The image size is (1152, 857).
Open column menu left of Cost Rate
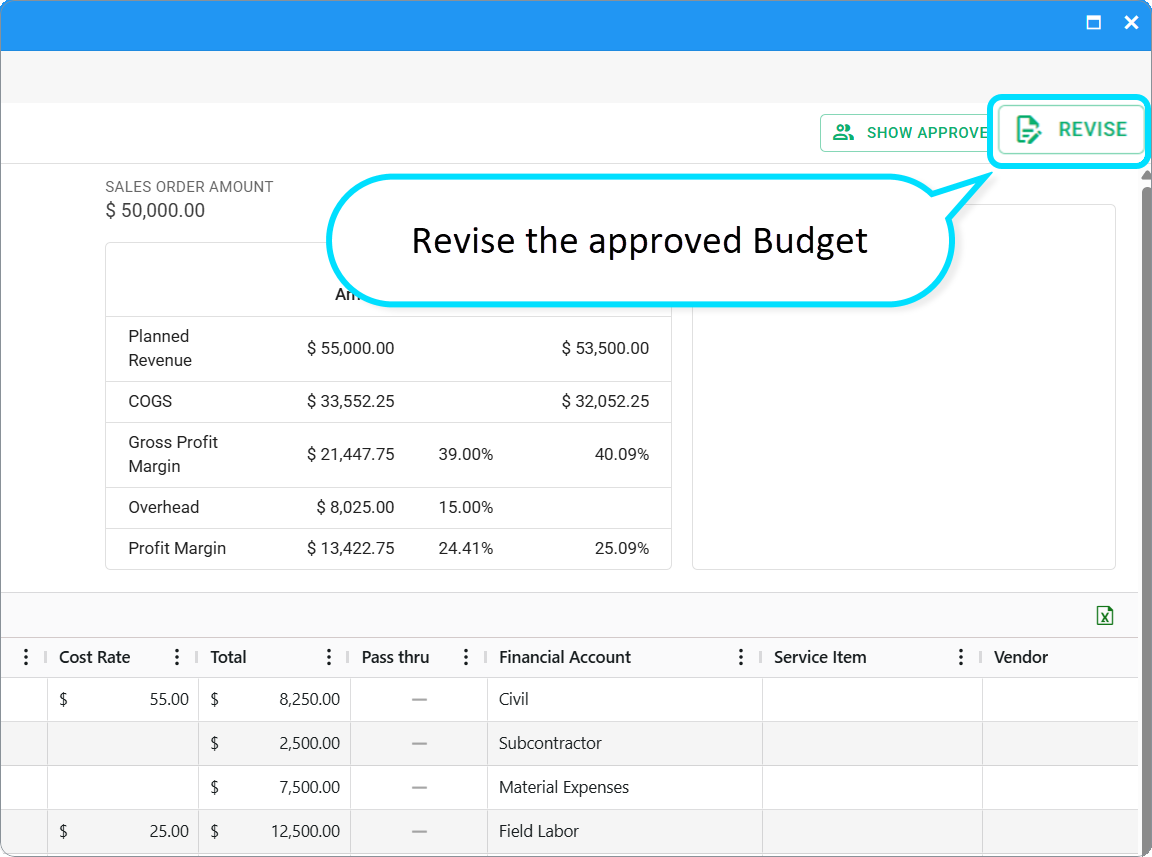tap(26, 657)
